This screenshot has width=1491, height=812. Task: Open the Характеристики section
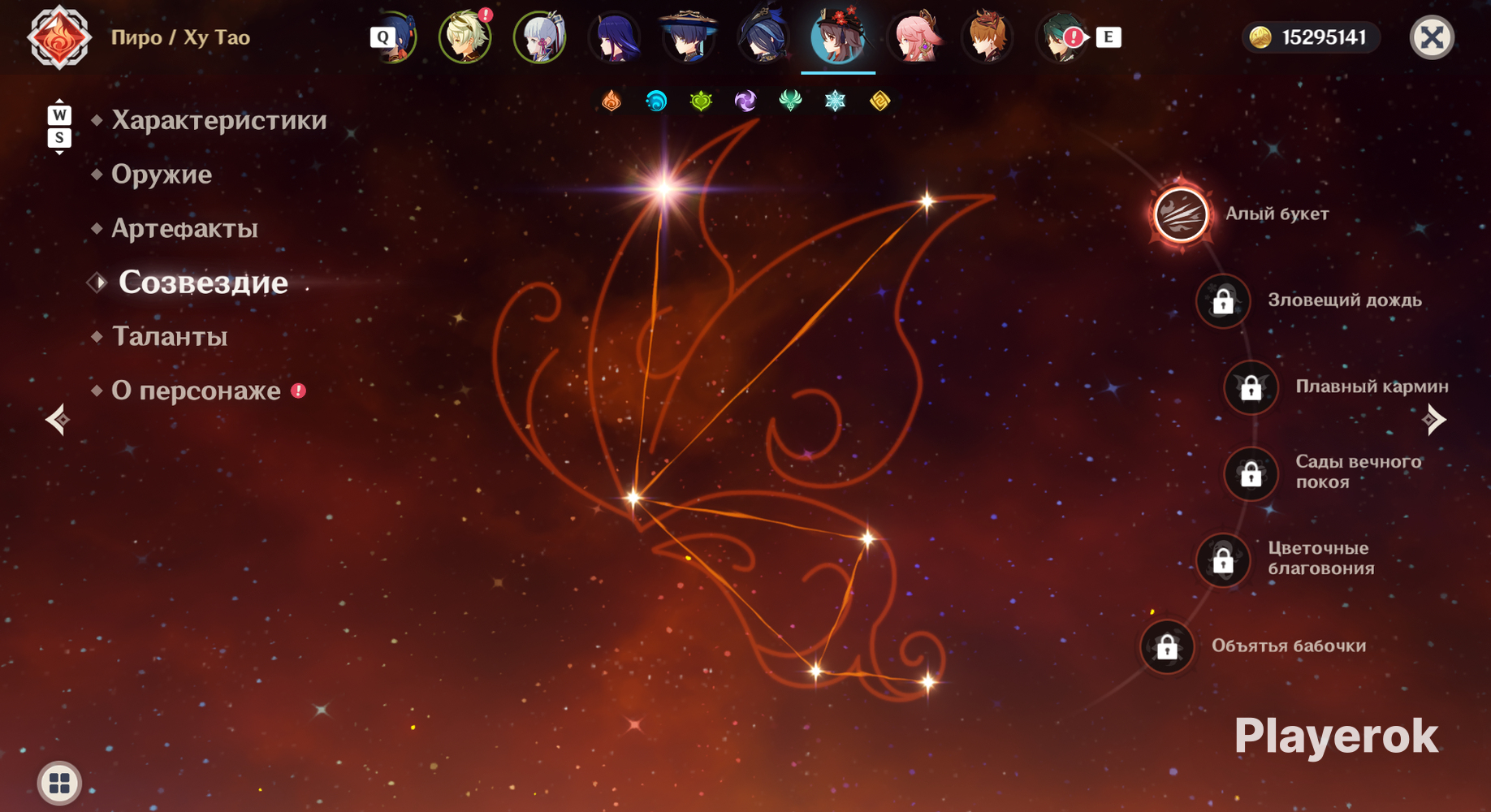pyautogui.click(x=219, y=120)
